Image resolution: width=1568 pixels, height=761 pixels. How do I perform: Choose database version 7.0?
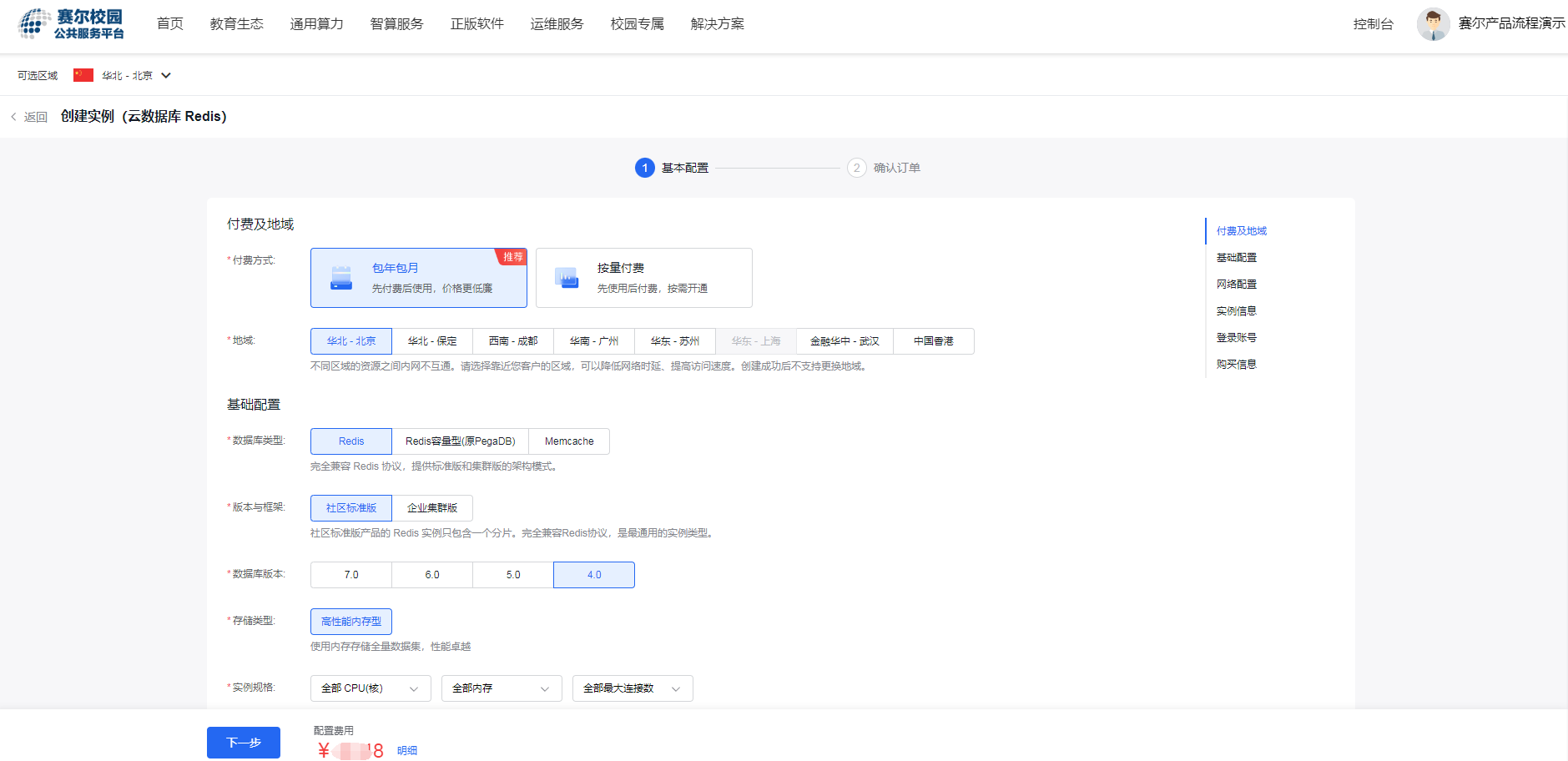[x=351, y=575]
